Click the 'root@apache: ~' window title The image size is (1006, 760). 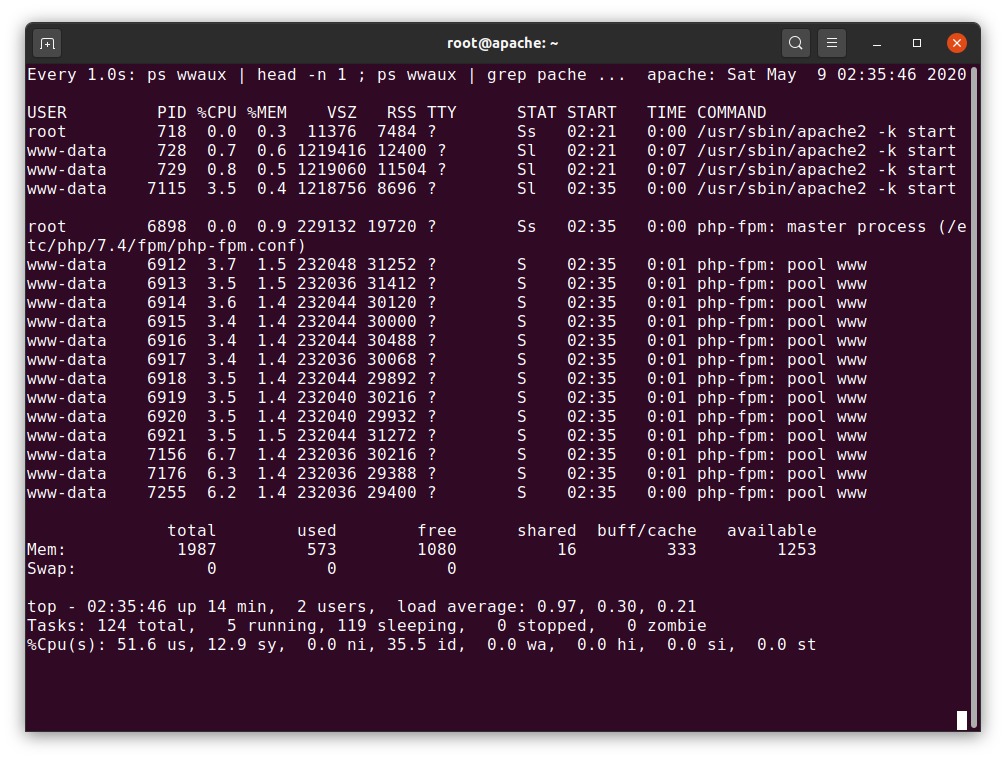(502, 43)
